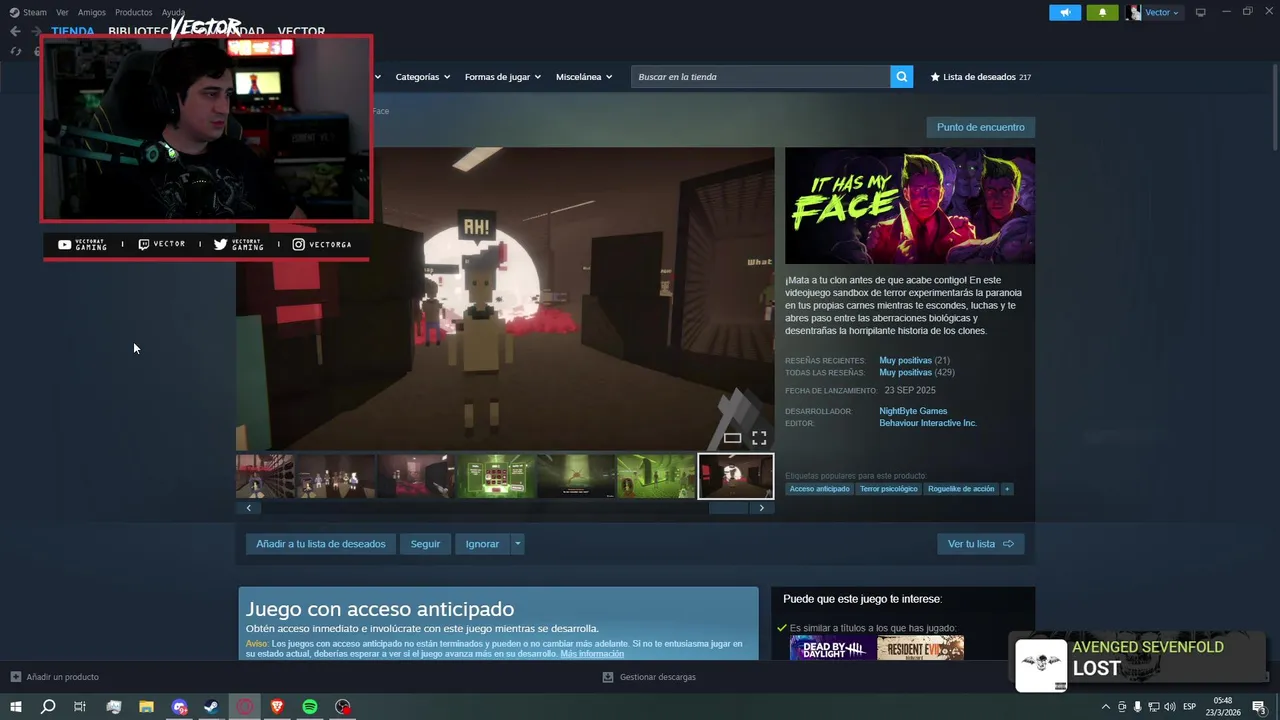Click the Terror psicológico tag
This screenshot has height=720, width=1280.
pyautogui.click(x=888, y=489)
